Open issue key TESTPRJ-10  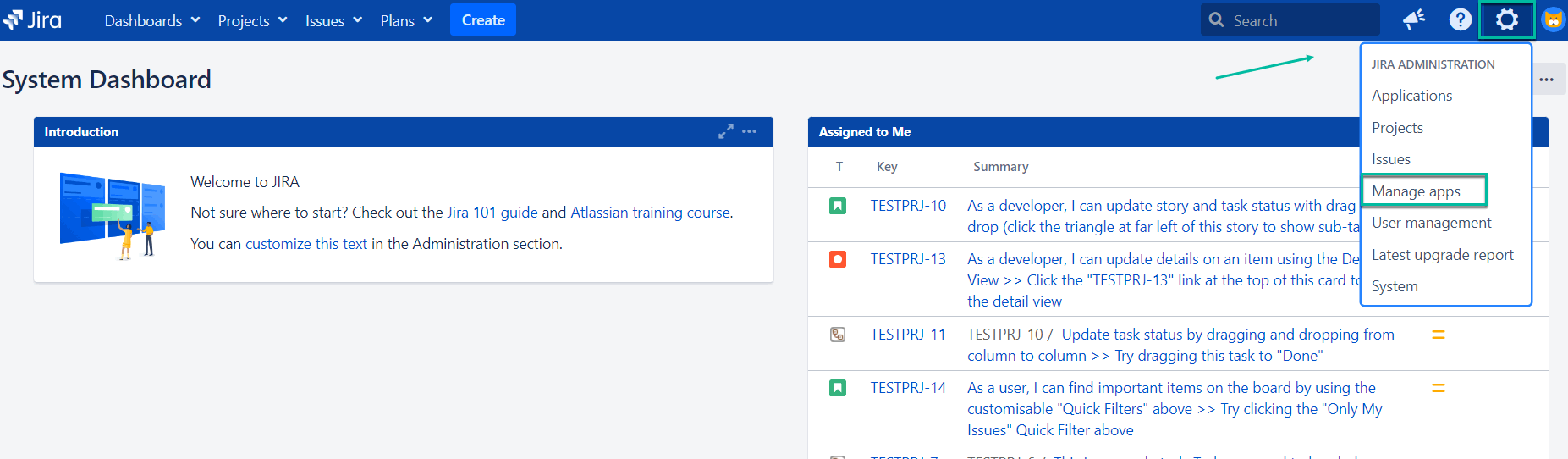[908, 206]
